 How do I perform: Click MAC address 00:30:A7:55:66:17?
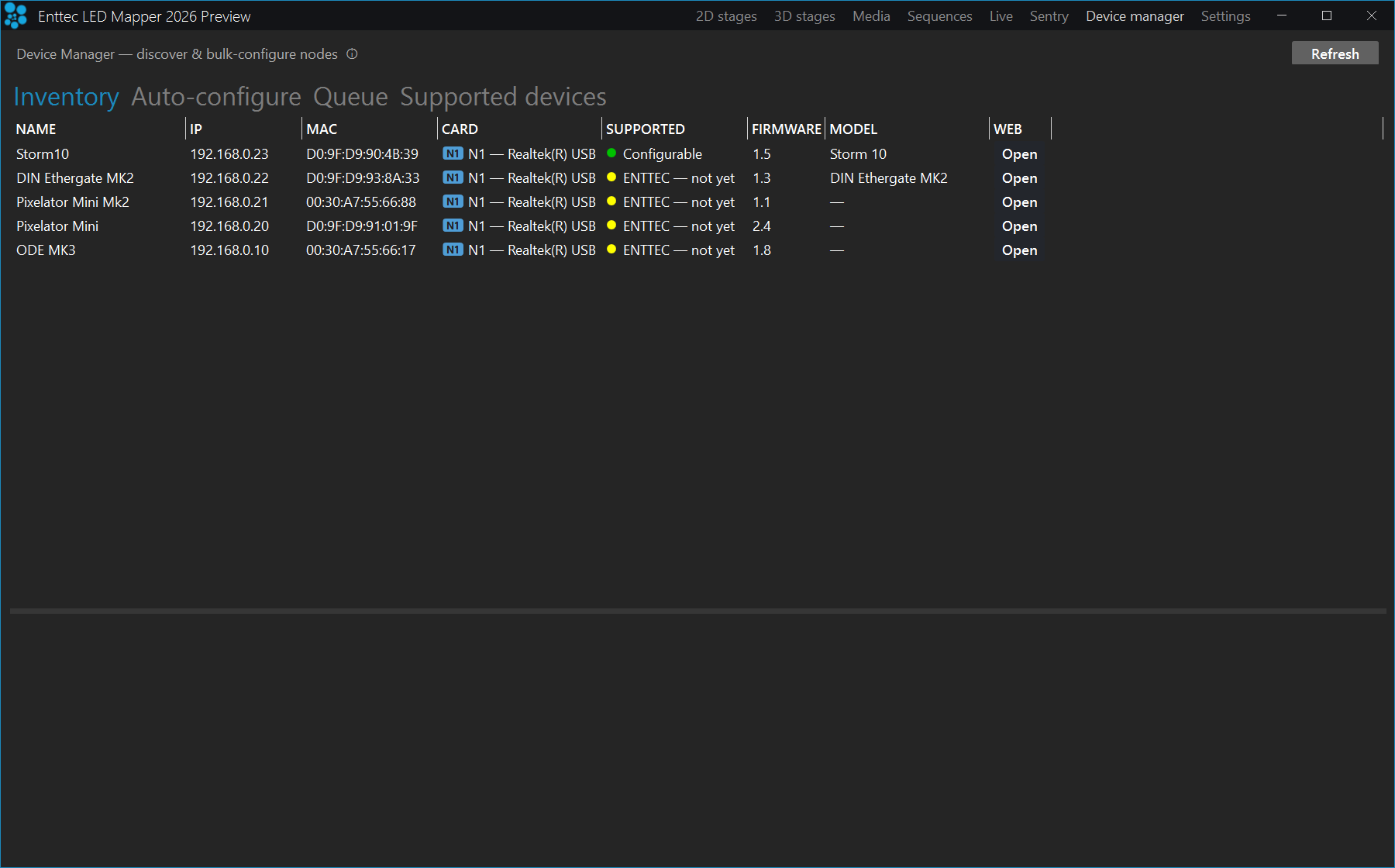point(361,250)
